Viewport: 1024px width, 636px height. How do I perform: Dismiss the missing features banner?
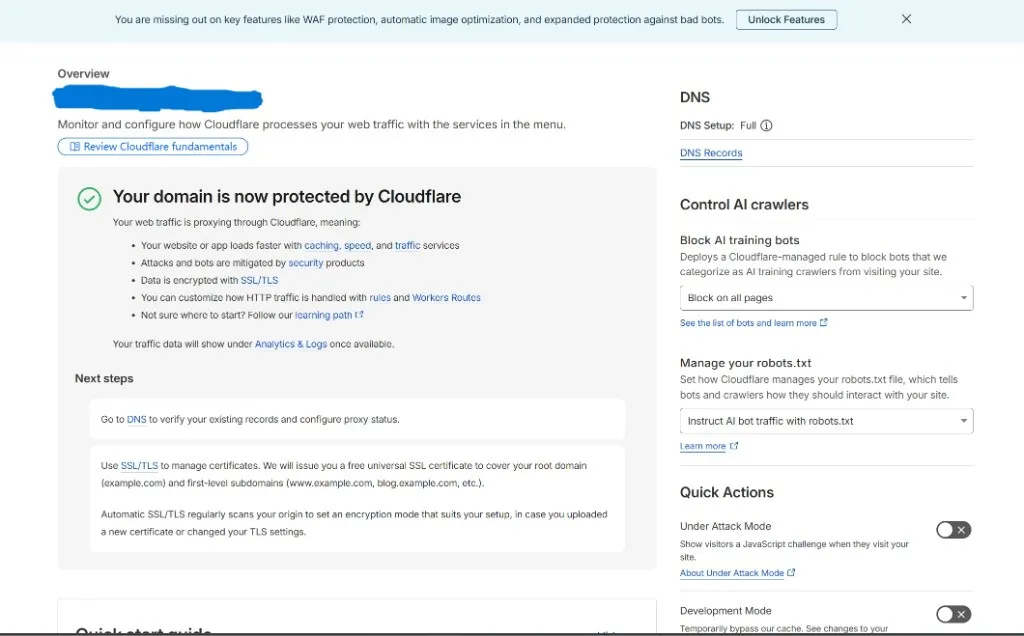pos(906,19)
